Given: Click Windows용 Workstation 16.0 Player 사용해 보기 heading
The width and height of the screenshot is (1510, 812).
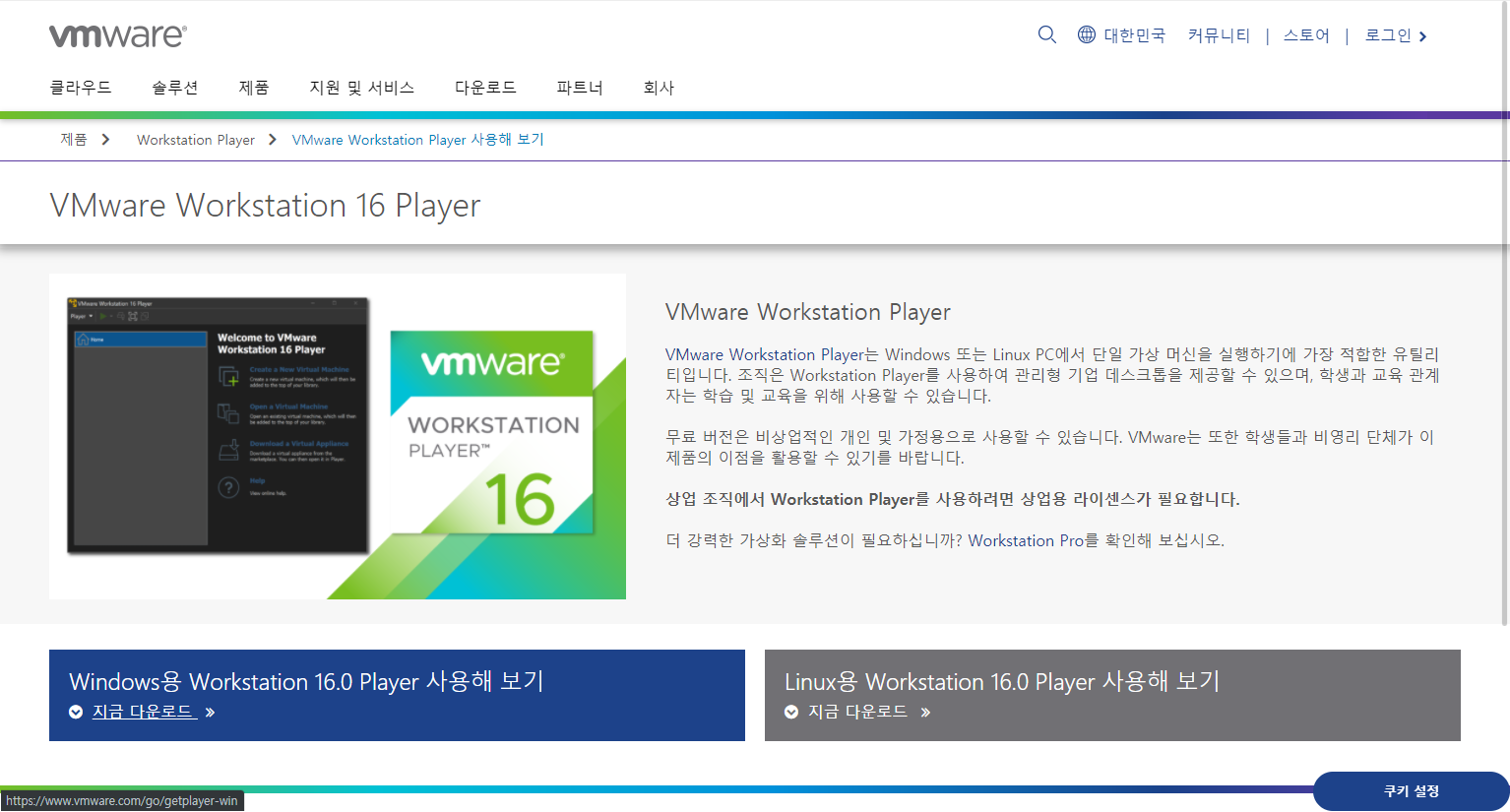Looking at the screenshot, I should 306,681.
